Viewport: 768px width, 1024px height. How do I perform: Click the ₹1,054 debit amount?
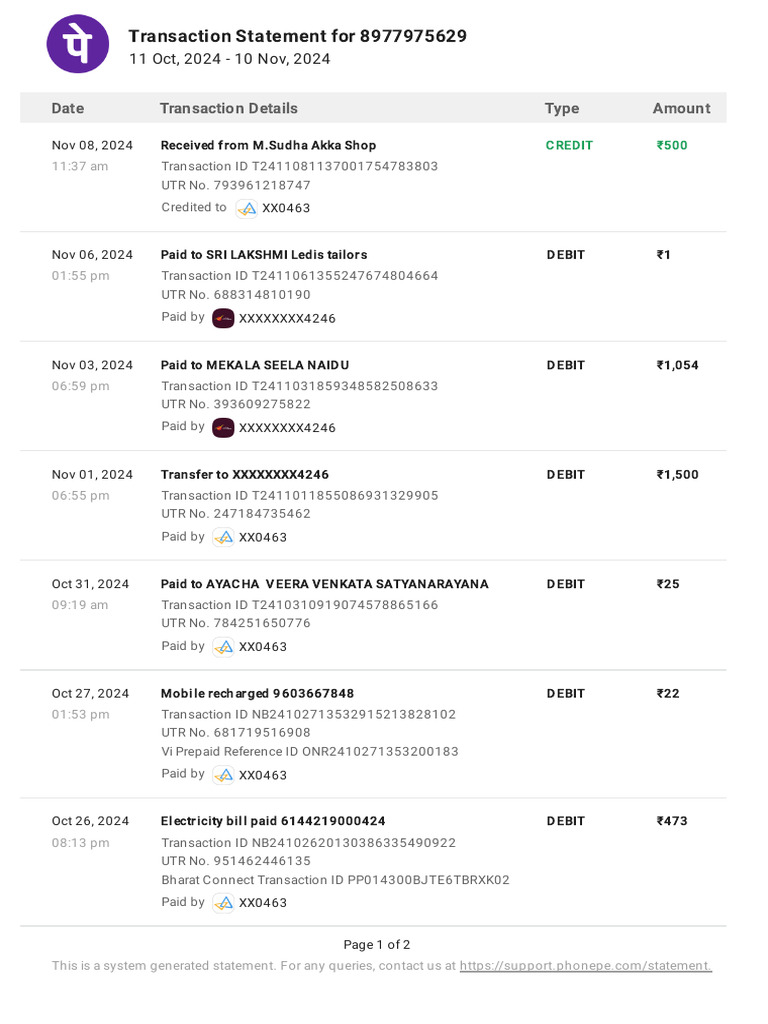tap(677, 365)
